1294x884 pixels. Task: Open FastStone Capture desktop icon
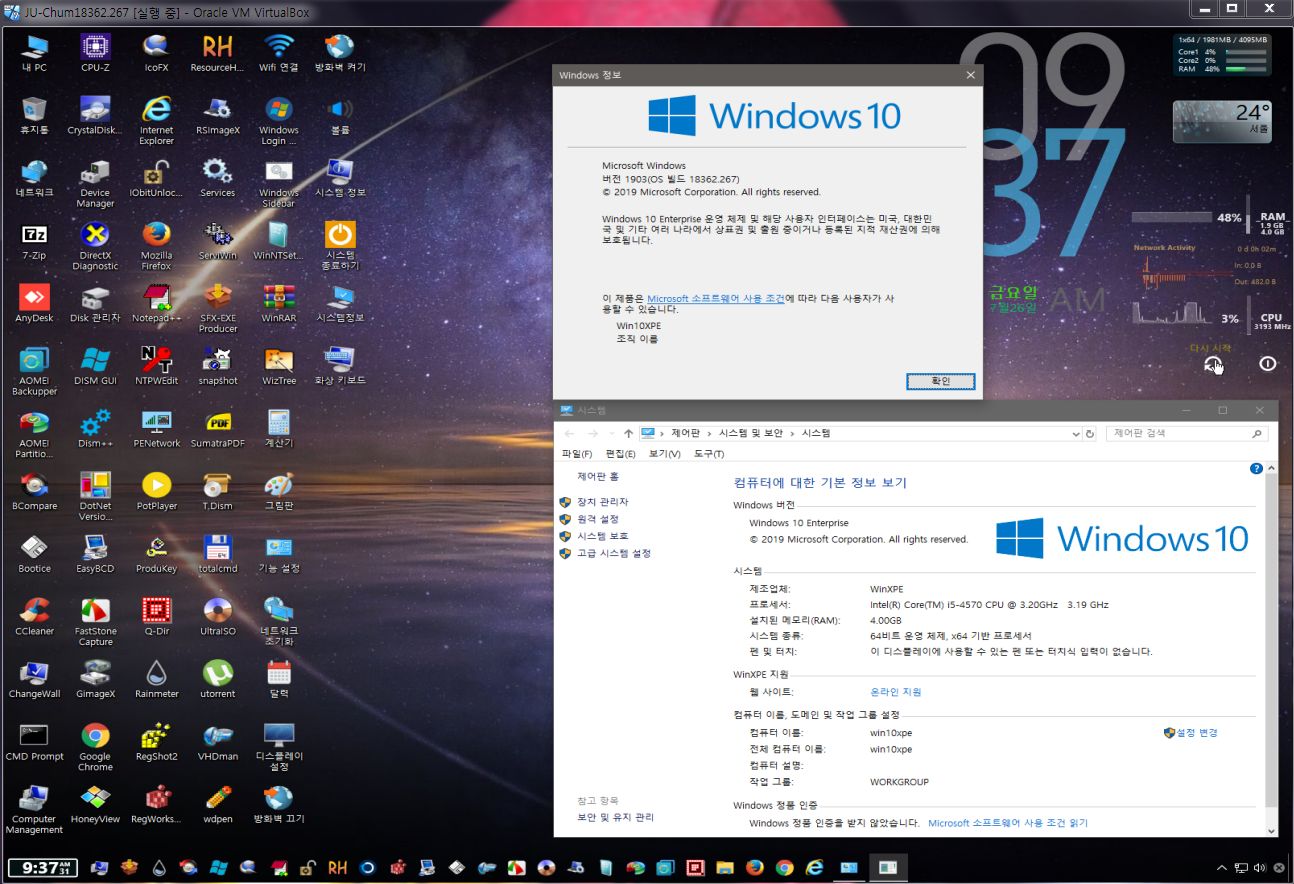pos(95,623)
